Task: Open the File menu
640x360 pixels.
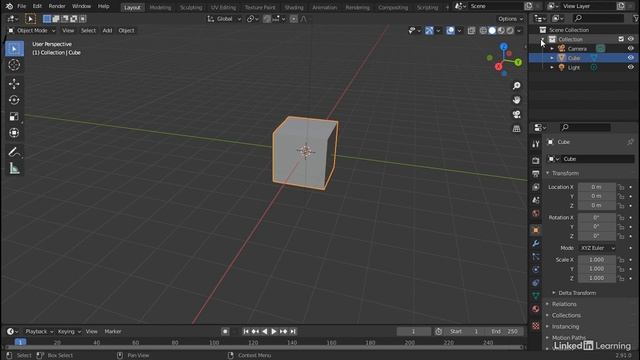Action: coord(22,6)
